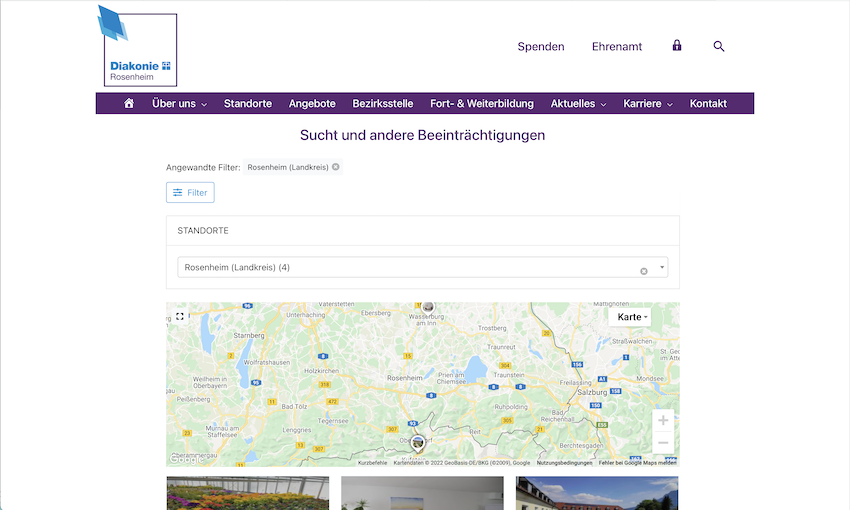Go to the Bezirksstelle page
Viewport: 850px width, 510px height.
[x=383, y=104]
